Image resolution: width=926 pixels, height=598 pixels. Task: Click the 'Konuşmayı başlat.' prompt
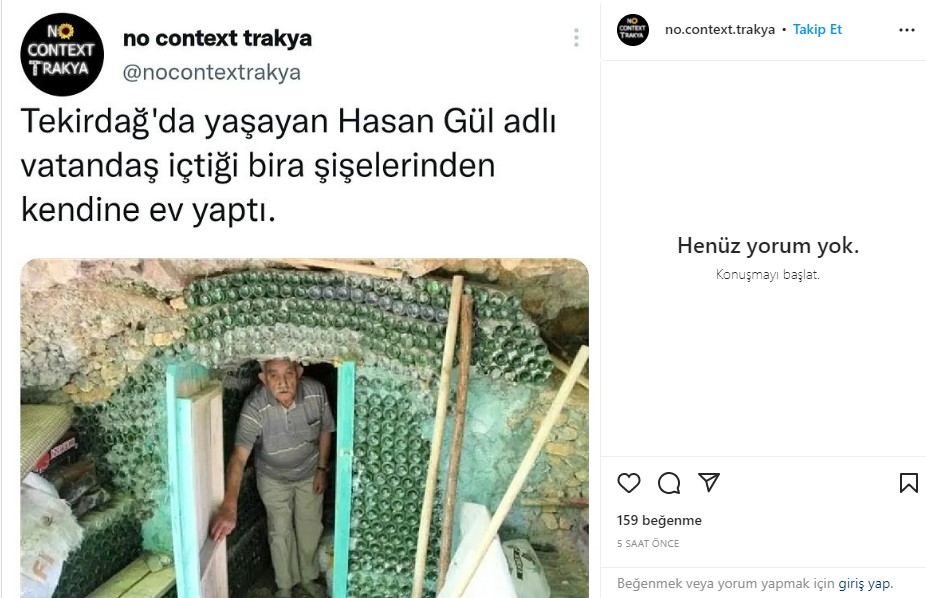(768, 275)
